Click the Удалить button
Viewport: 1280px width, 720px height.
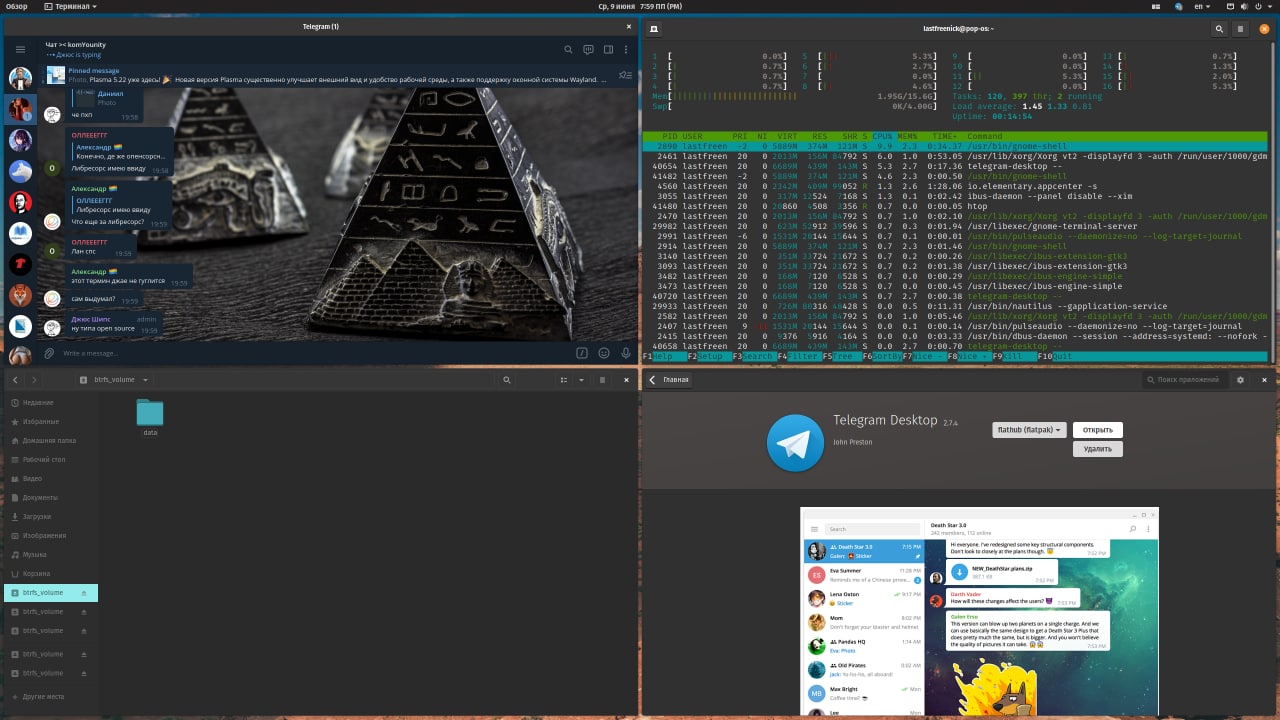tap(1097, 449)
